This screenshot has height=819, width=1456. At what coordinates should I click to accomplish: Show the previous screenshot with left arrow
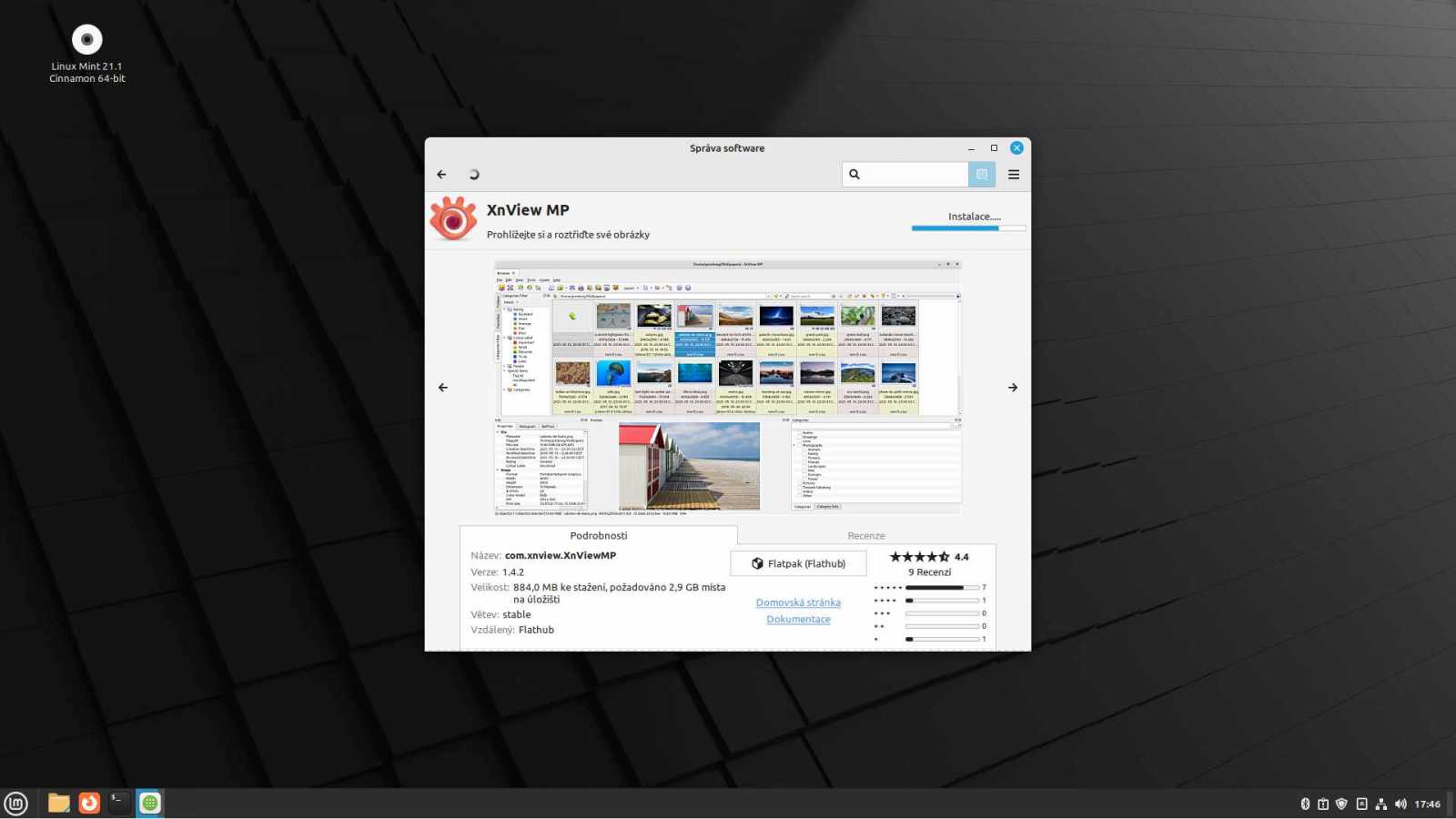pos(443,388)
